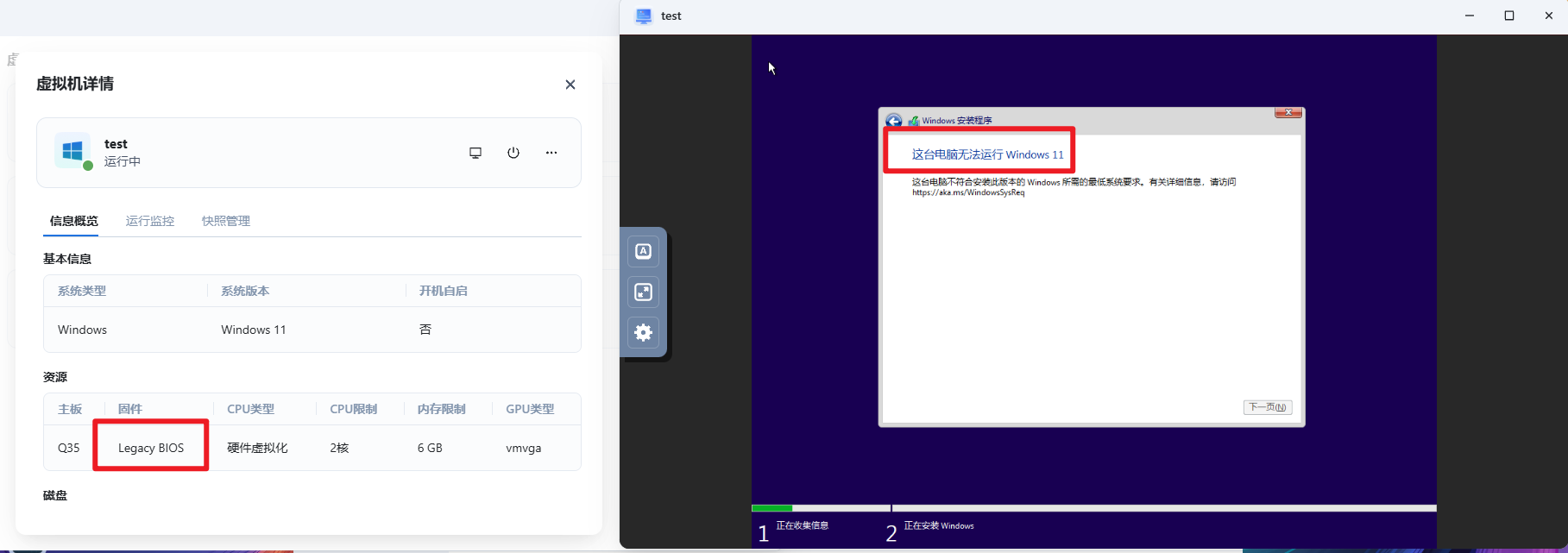Click the Q35 motherboard value
Screen dimensions: 1568x553
(69, 448)
